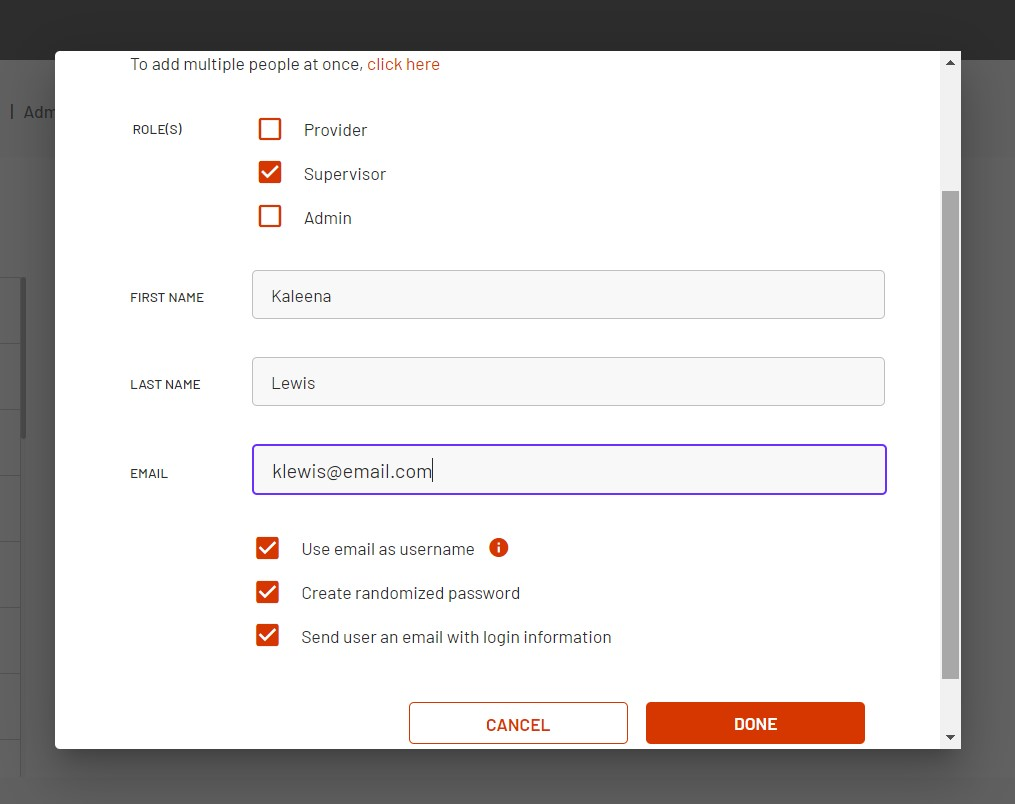Click the FIRST NAME field containing Kaleena

pos(568,294)
